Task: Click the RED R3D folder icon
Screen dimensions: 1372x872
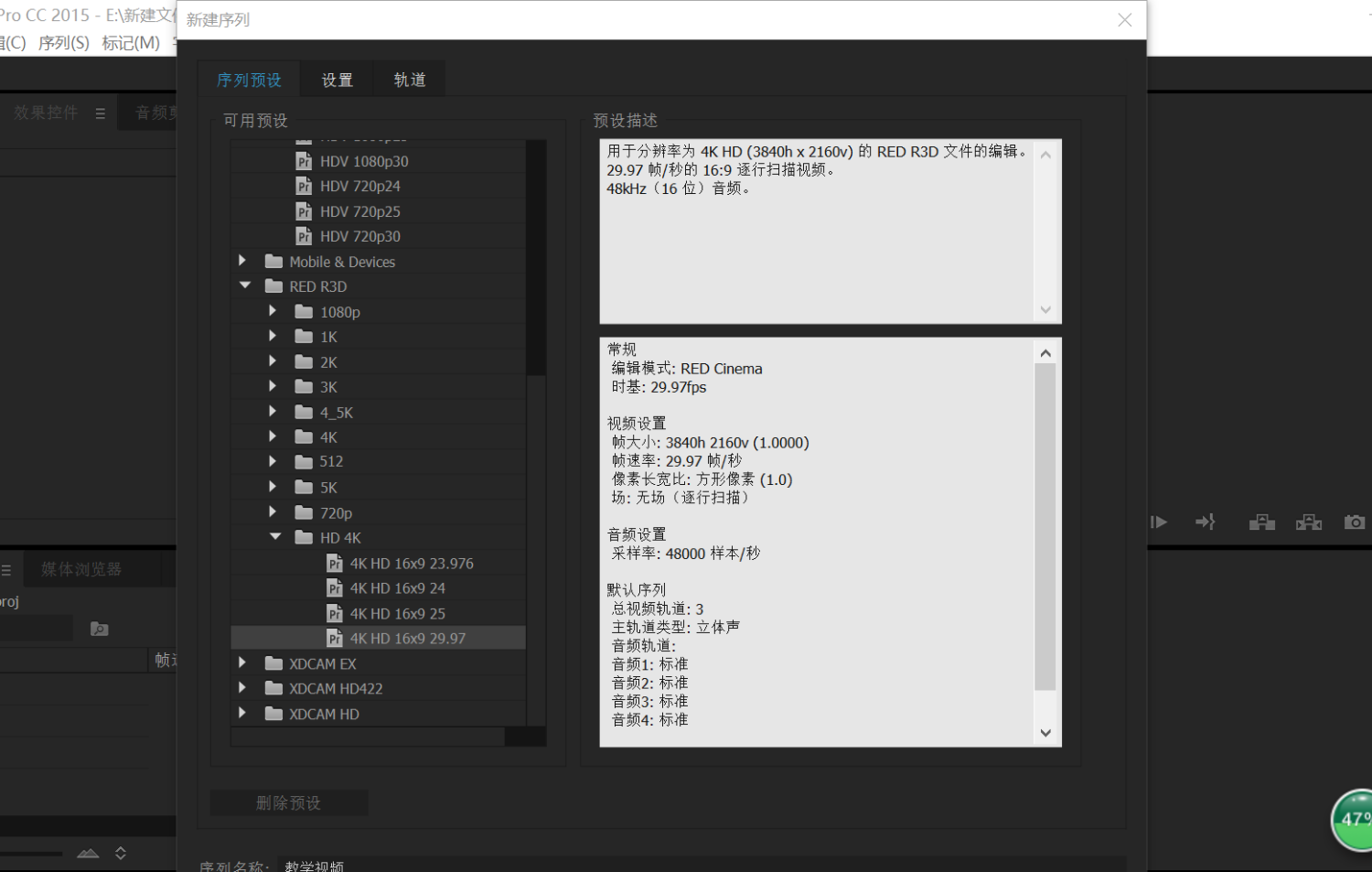Action: click(273, 286)
